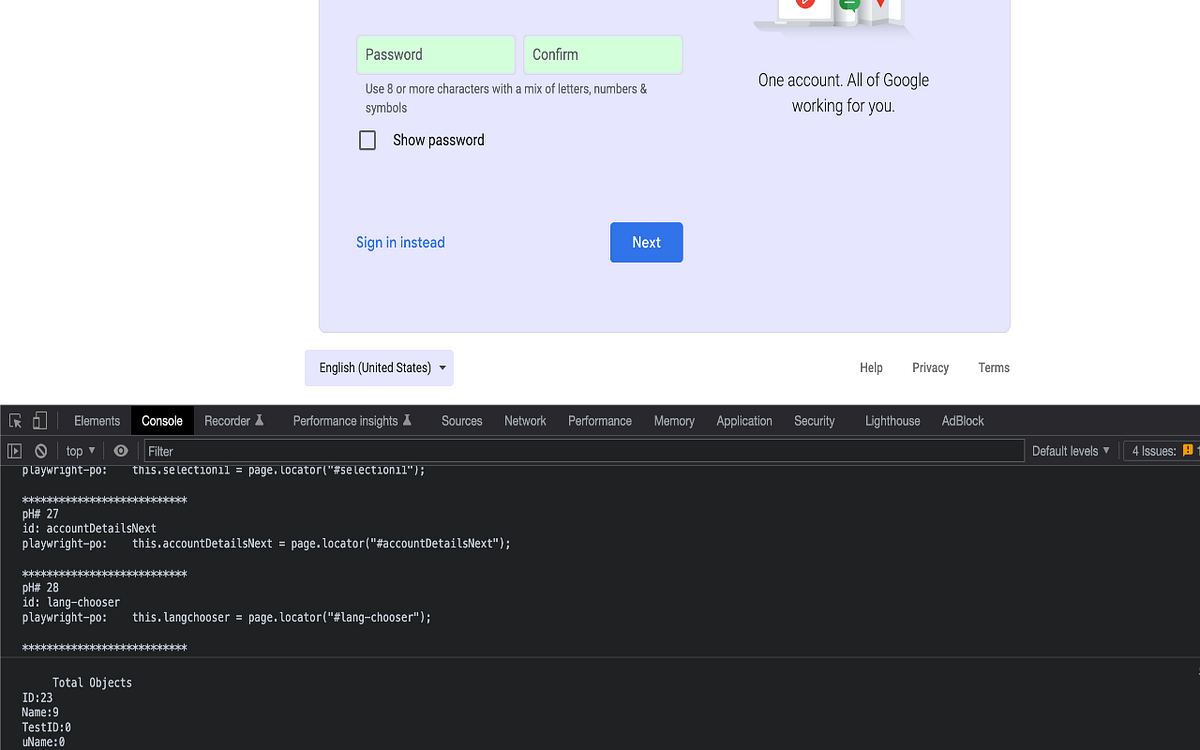The width and height of the screenshot is (1200, 750).
Task: Toggle the device toolbar icon
Action: click(40, 420)
